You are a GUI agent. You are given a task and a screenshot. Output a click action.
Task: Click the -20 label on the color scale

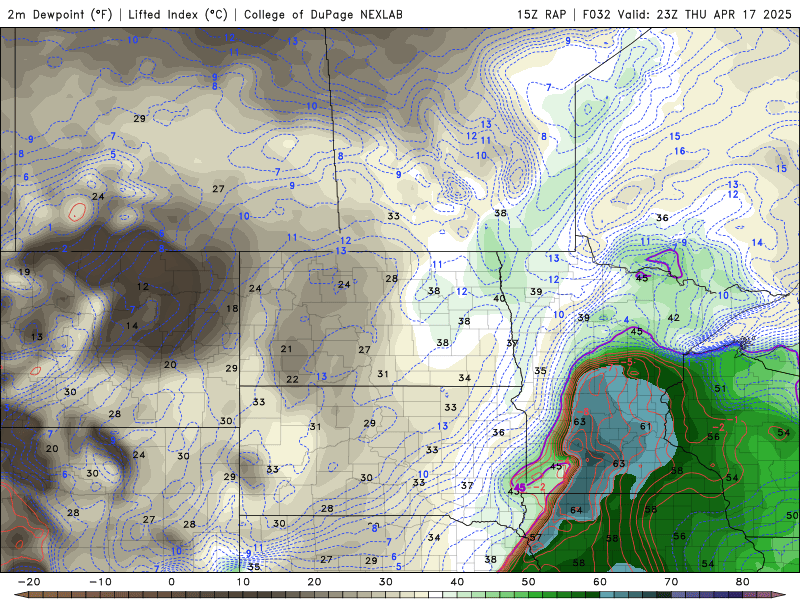pos(29,582)
